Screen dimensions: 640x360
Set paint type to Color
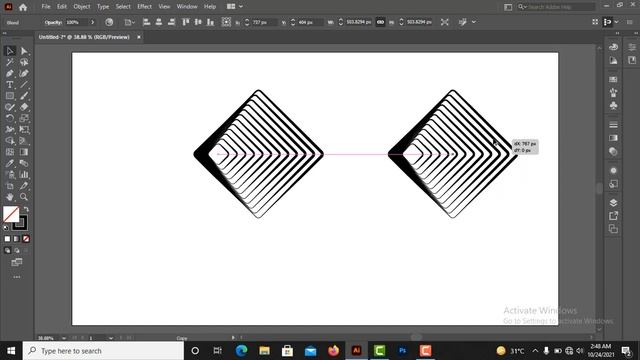7,239
